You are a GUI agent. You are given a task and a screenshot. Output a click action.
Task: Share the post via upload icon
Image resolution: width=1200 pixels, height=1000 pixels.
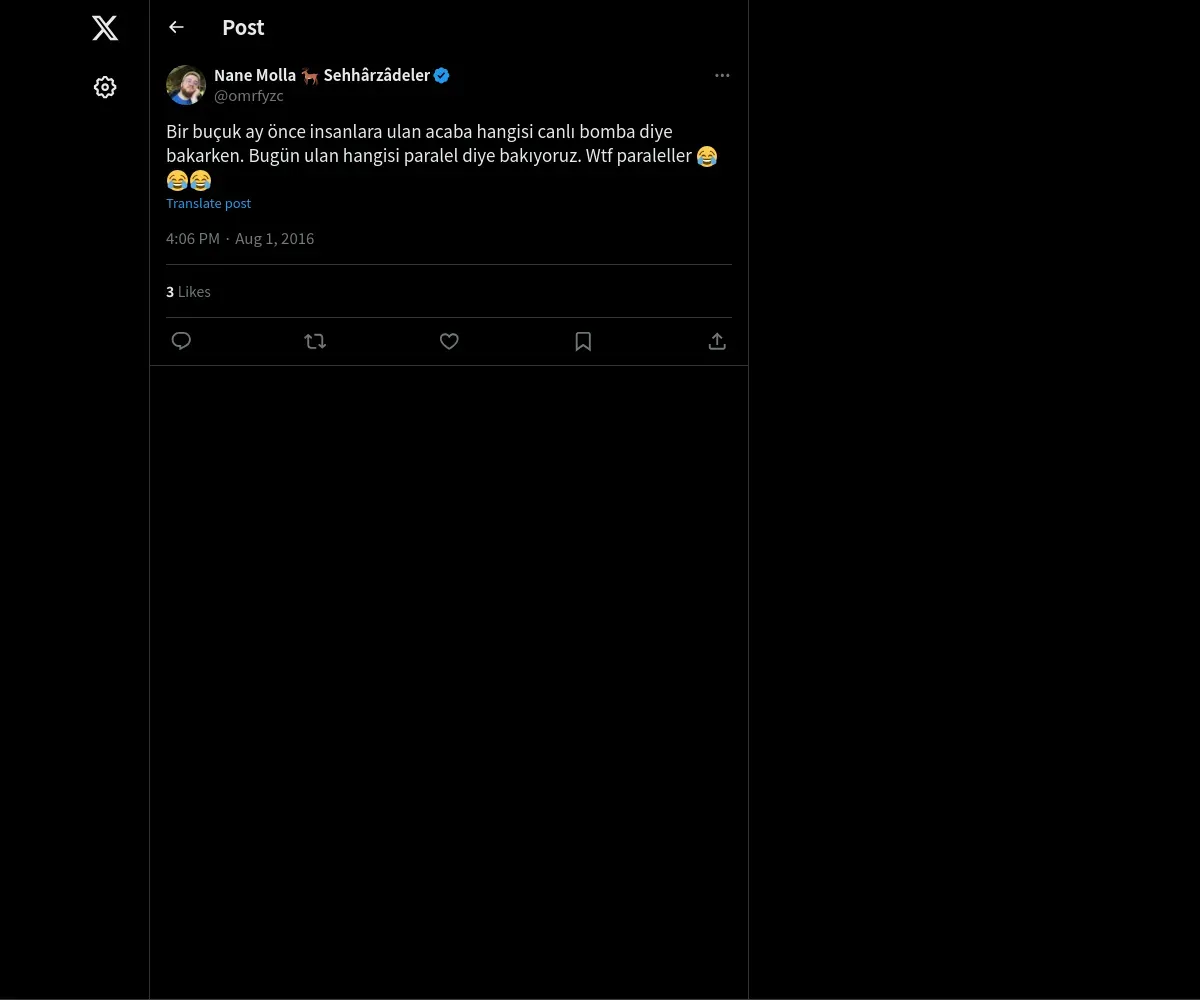coord(717,341)
